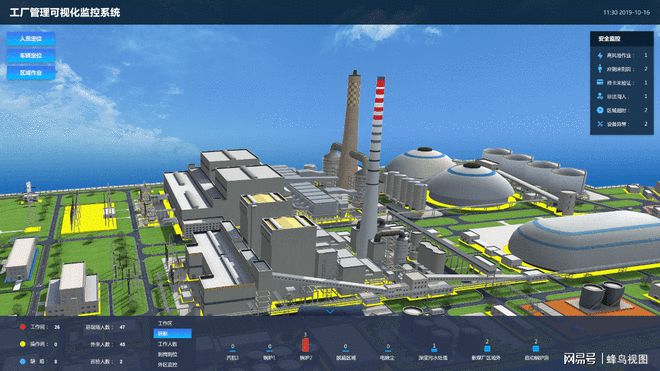This screenshot has width=660, height=371.
Task: Select the 工作区 list heading
Action: [165, 323]
